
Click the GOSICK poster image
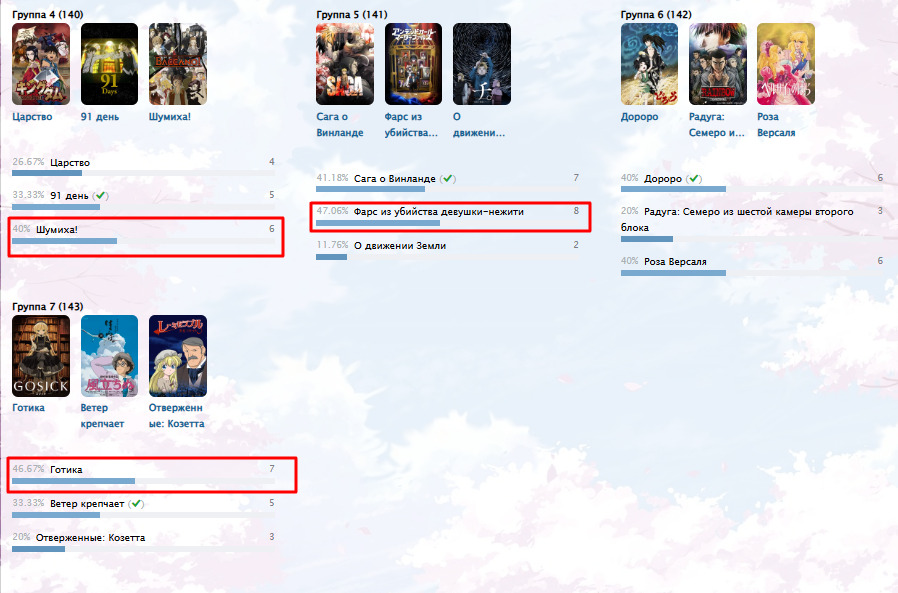(41, 356)
